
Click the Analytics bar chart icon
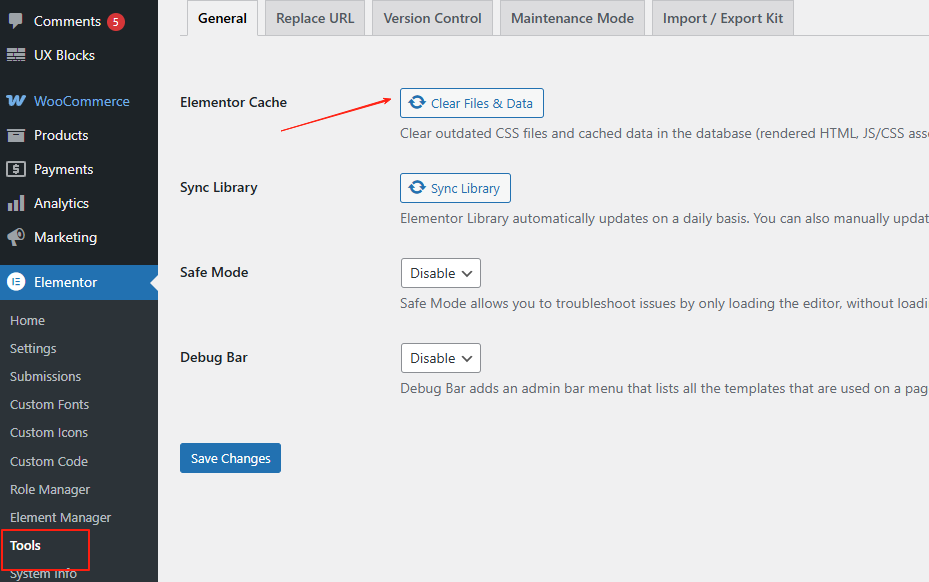point(16,203)
